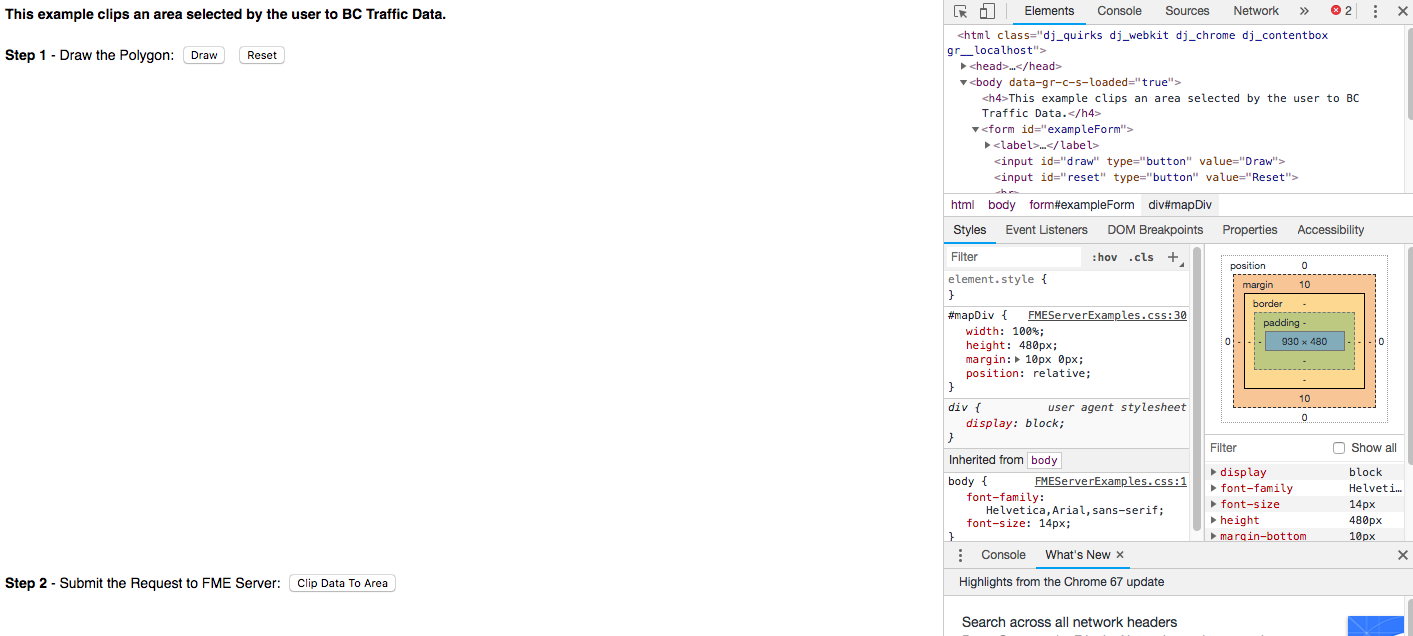1413x636 pixels.
Task: Show more DevTools tabs with double chevron
Action: pos(1304,12)
